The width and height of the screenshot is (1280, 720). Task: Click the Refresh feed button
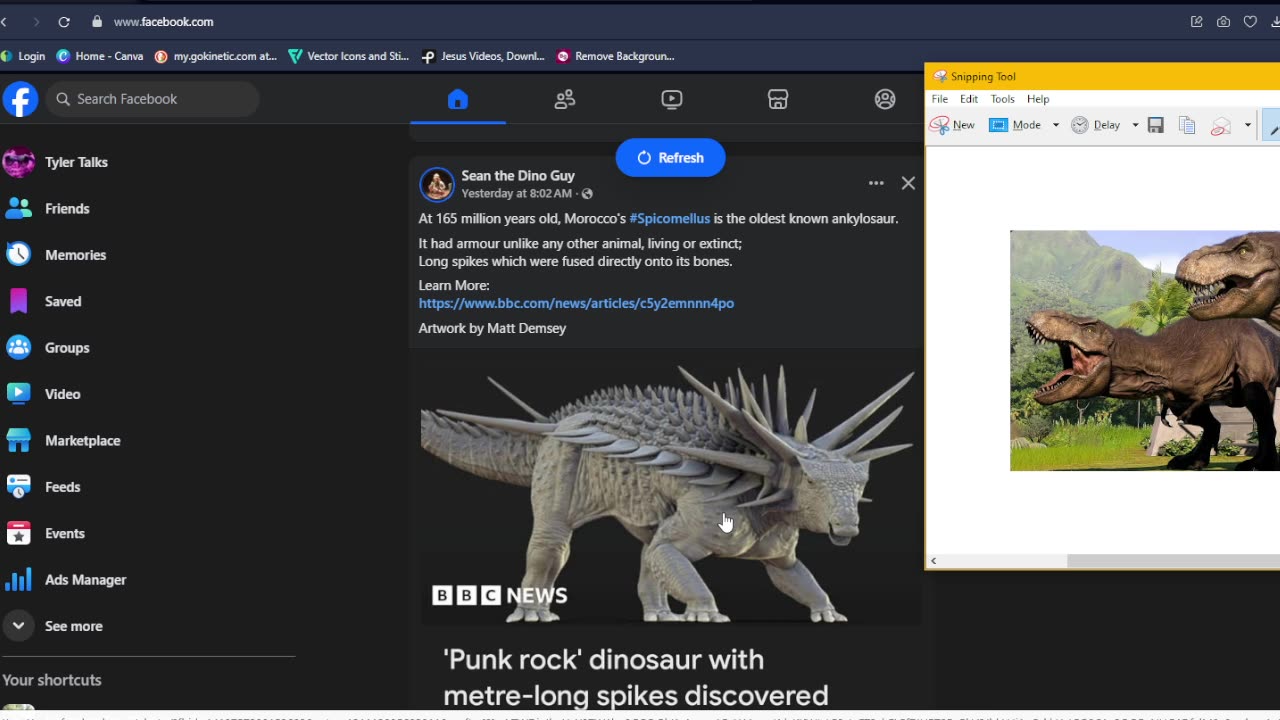coord(670,158)
